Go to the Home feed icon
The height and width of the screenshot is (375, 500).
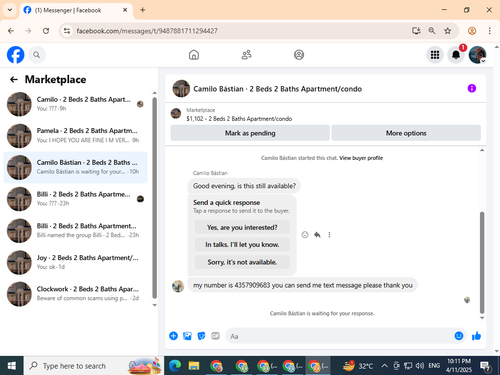(194, 55)
